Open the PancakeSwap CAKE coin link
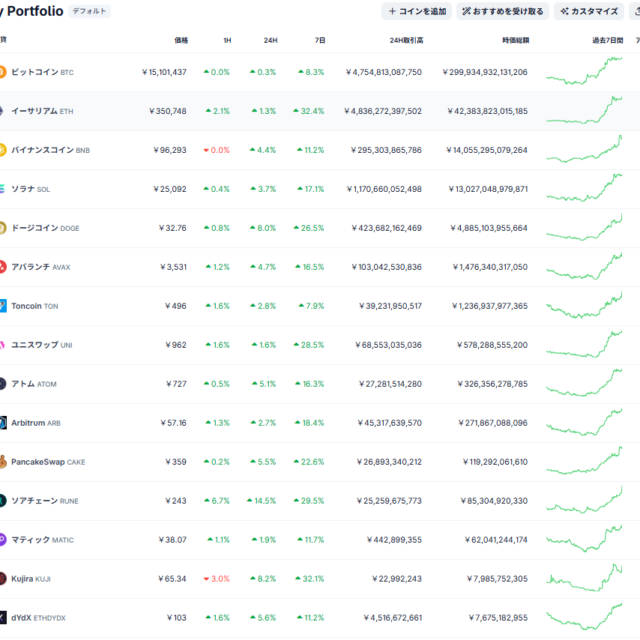The height and width of the screenshot is (640, 640). [x=48, y=462]
